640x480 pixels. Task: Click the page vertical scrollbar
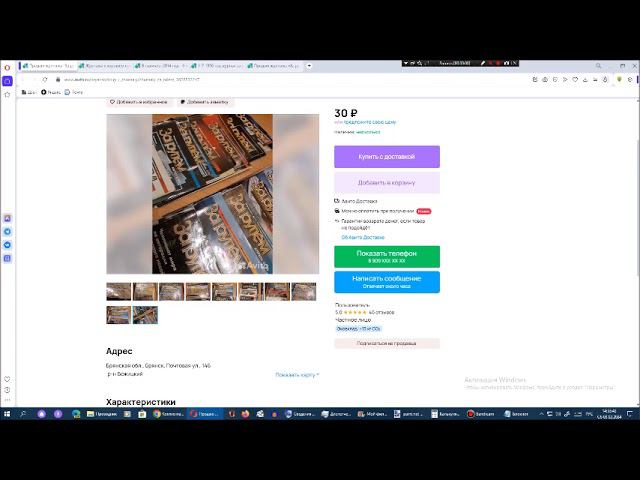pyautogui.click(x=637, y=208)
